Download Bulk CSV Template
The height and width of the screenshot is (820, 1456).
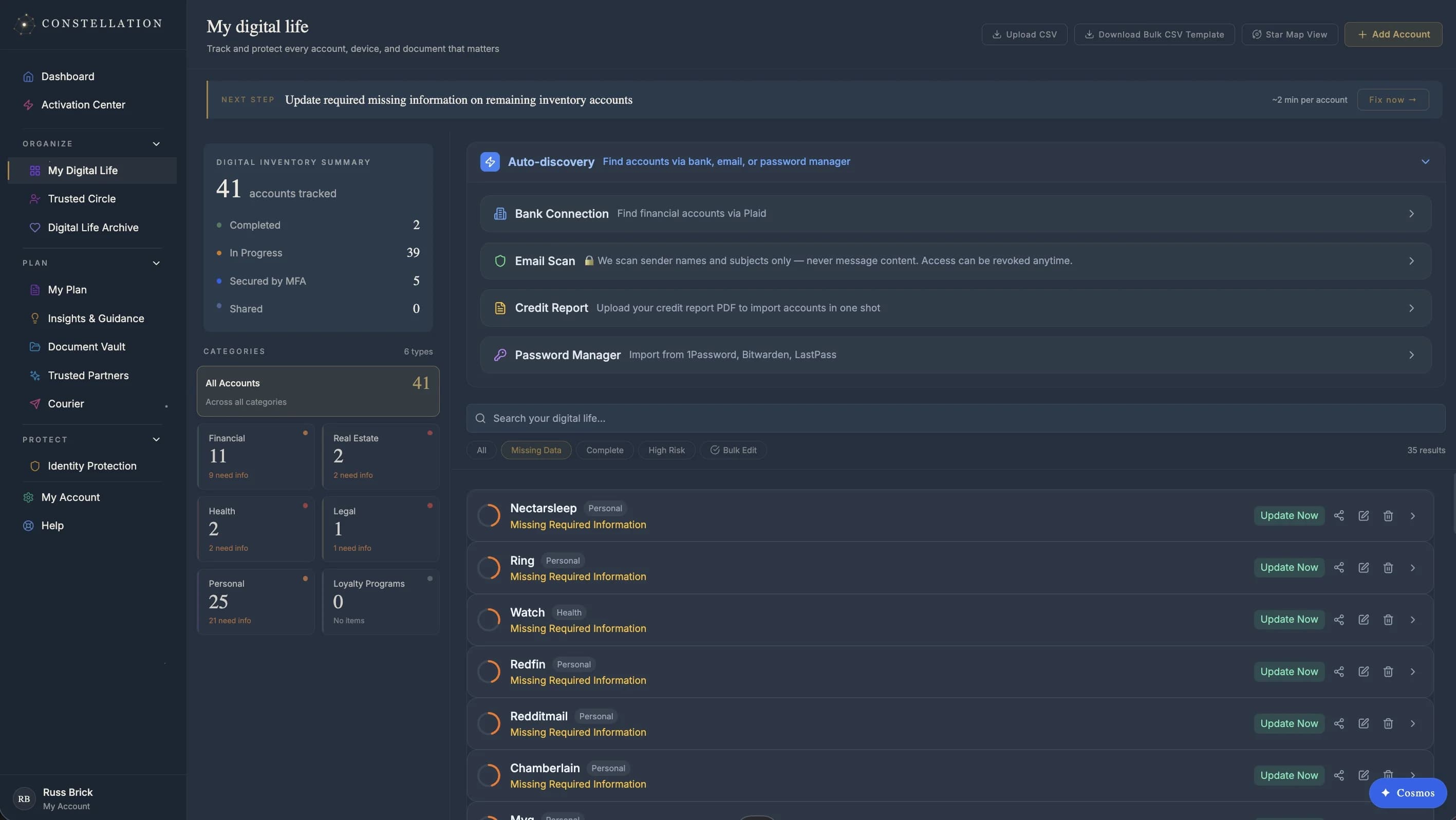[x=1153, y=34]
